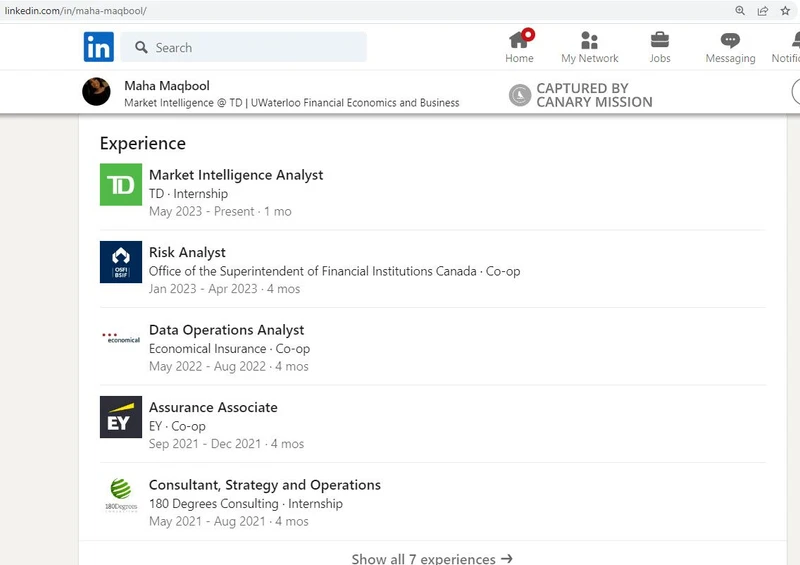This screenshot has width=800, height=565.
Task: Click the browser share page icon
Action: tap(763, 11)
